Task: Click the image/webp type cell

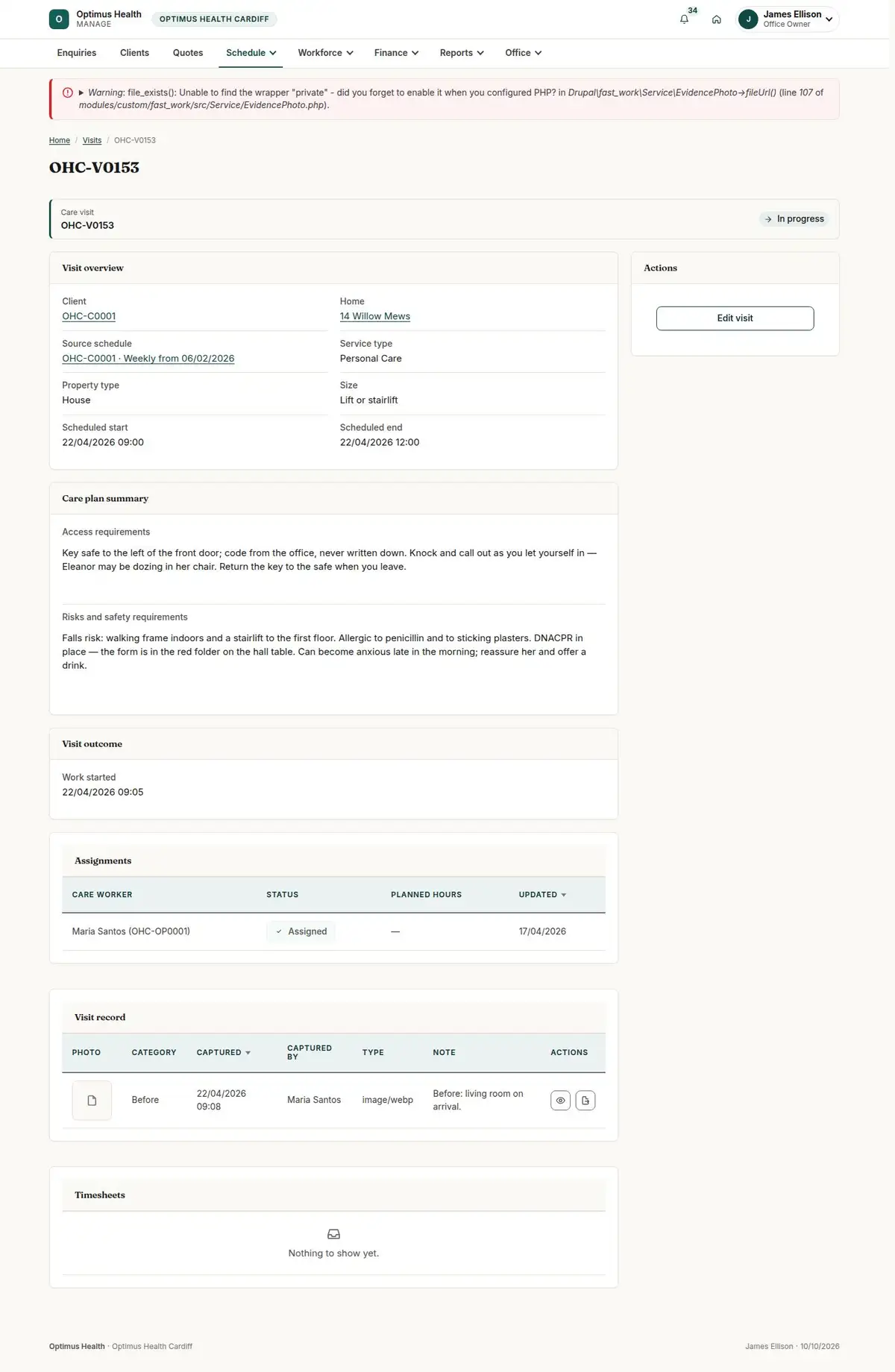Action: tap(388, 1100)
